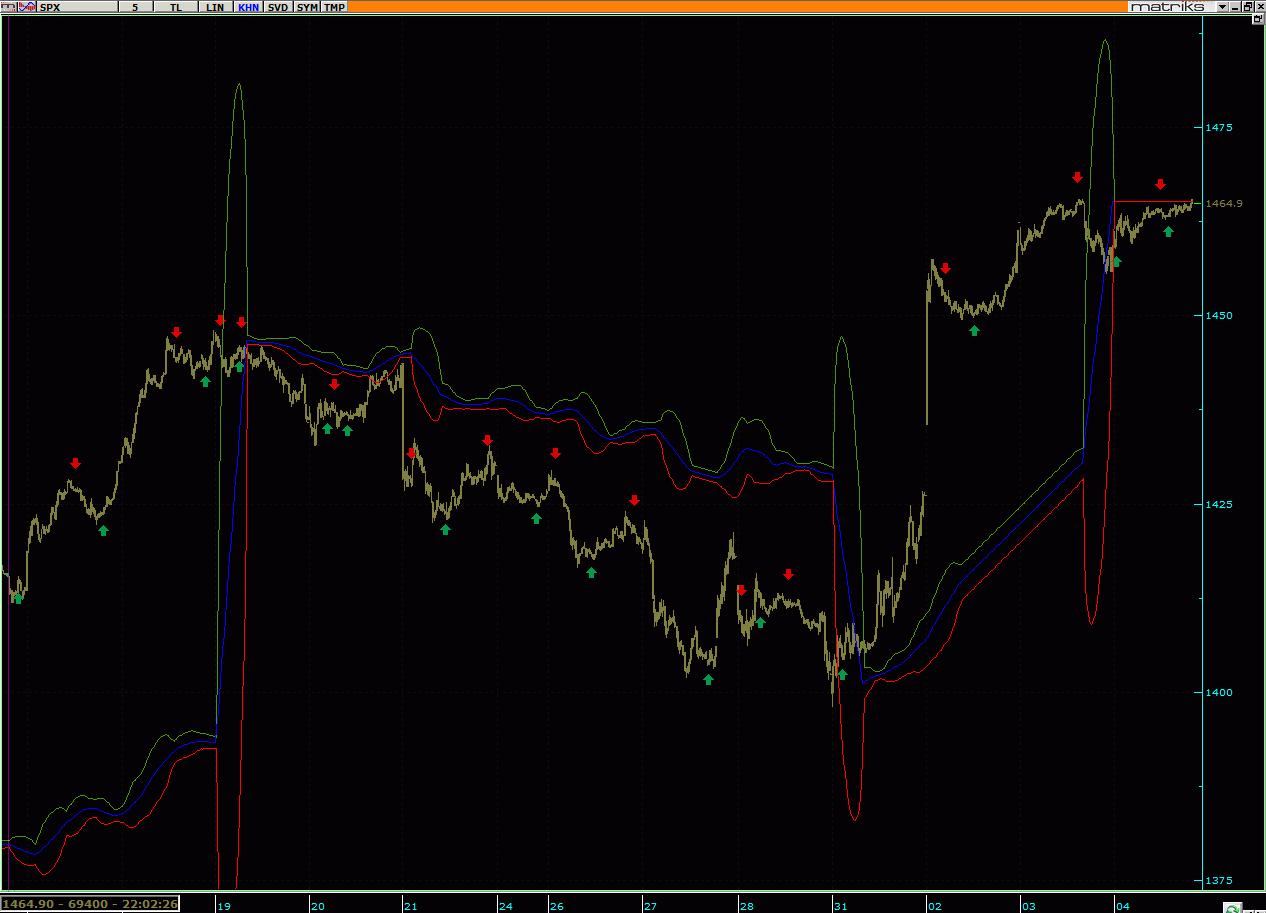1266x913 pixels.
Task: Click date label 21 on time axis
Action: click(411, 906)
